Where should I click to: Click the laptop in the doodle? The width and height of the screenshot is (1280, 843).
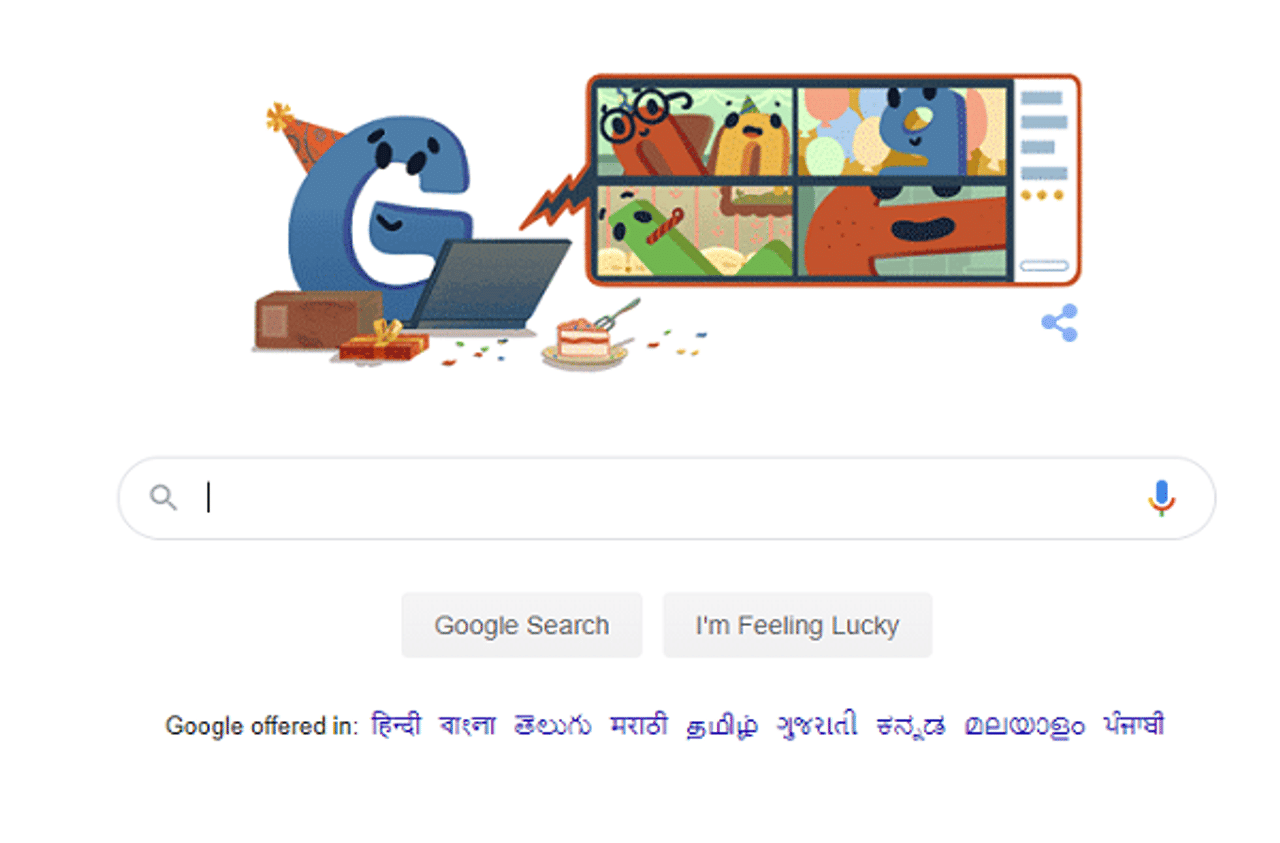pyautogui.click(x=489, y=285)
